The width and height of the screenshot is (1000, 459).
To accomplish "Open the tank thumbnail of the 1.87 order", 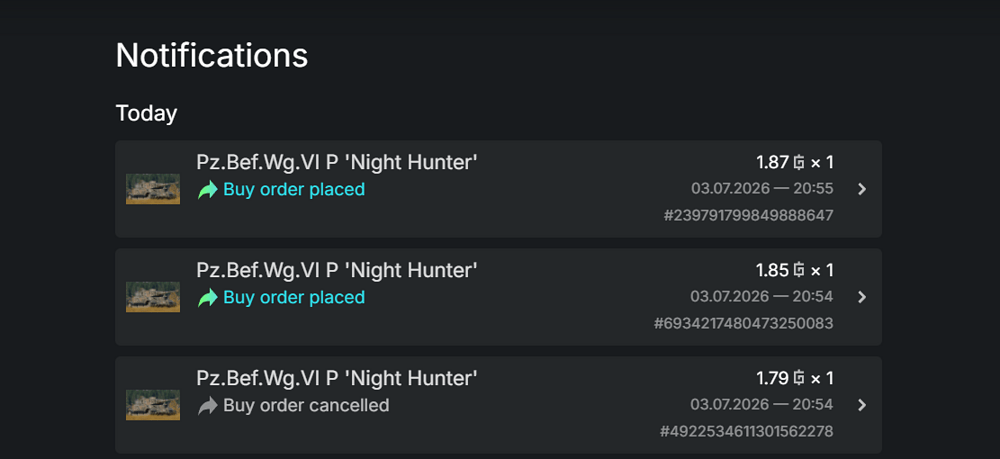I will pos(153,189).
